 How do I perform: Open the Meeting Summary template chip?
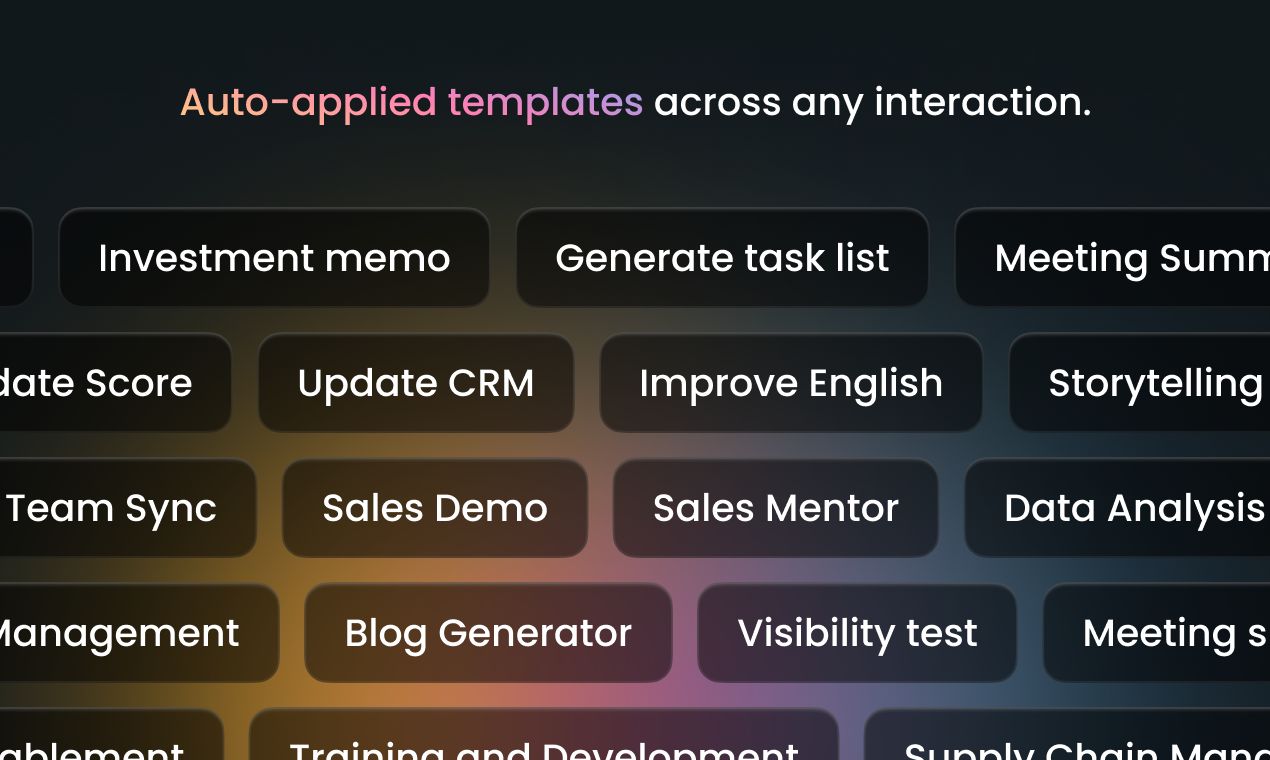click(1112, 258)
